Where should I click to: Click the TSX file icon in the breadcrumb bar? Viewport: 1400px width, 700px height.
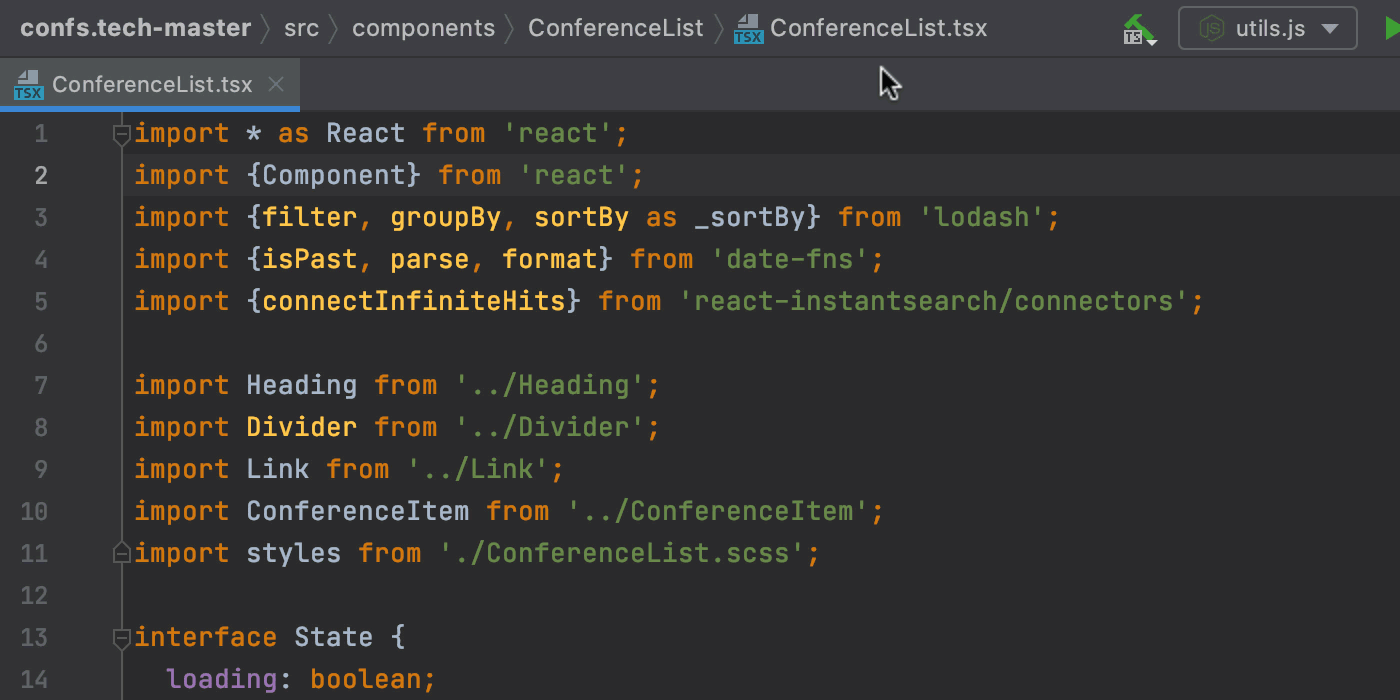coord(747,28)
